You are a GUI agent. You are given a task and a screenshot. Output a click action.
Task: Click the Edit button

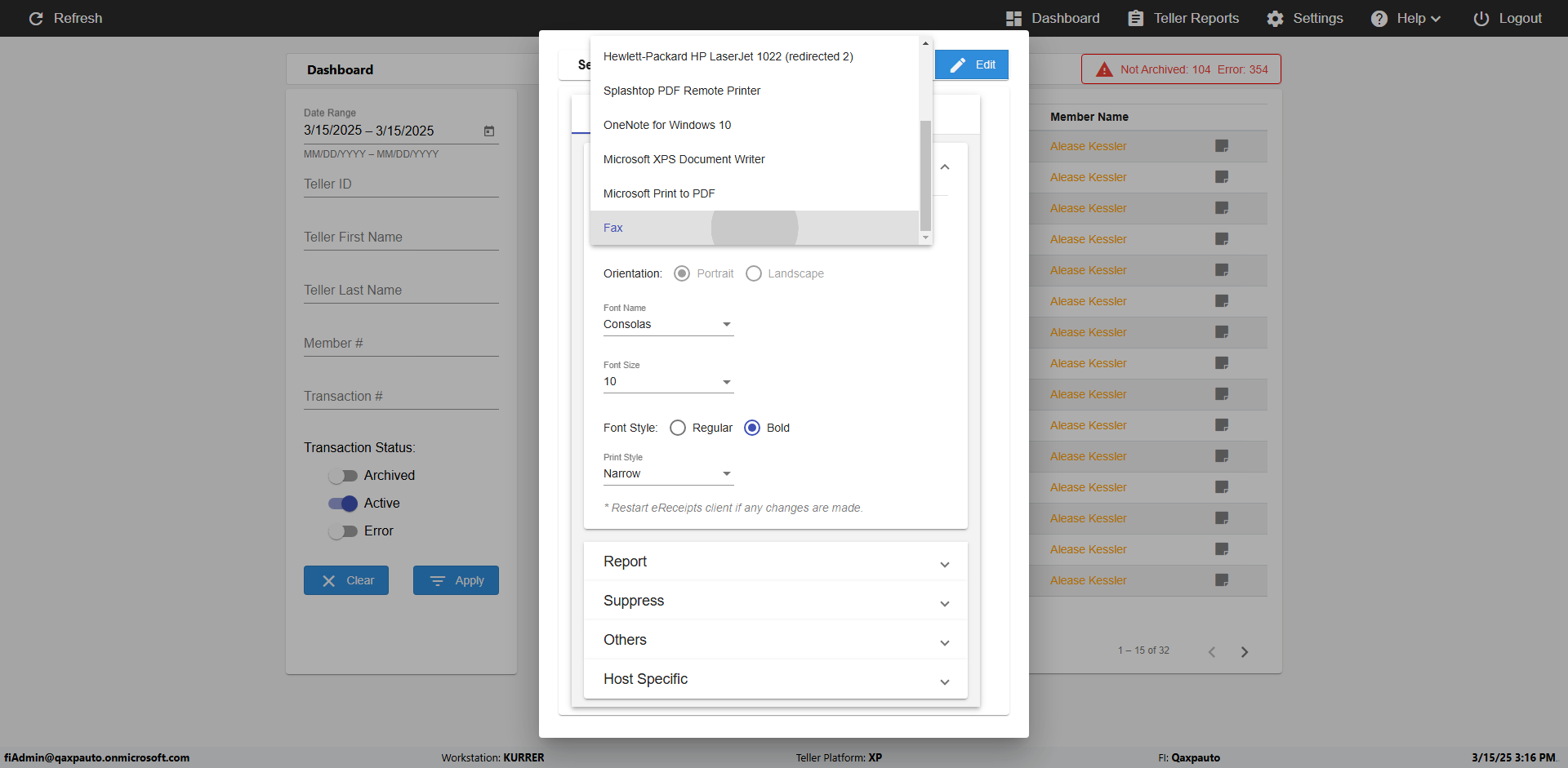pyautogui.click(x=972, y=64)
